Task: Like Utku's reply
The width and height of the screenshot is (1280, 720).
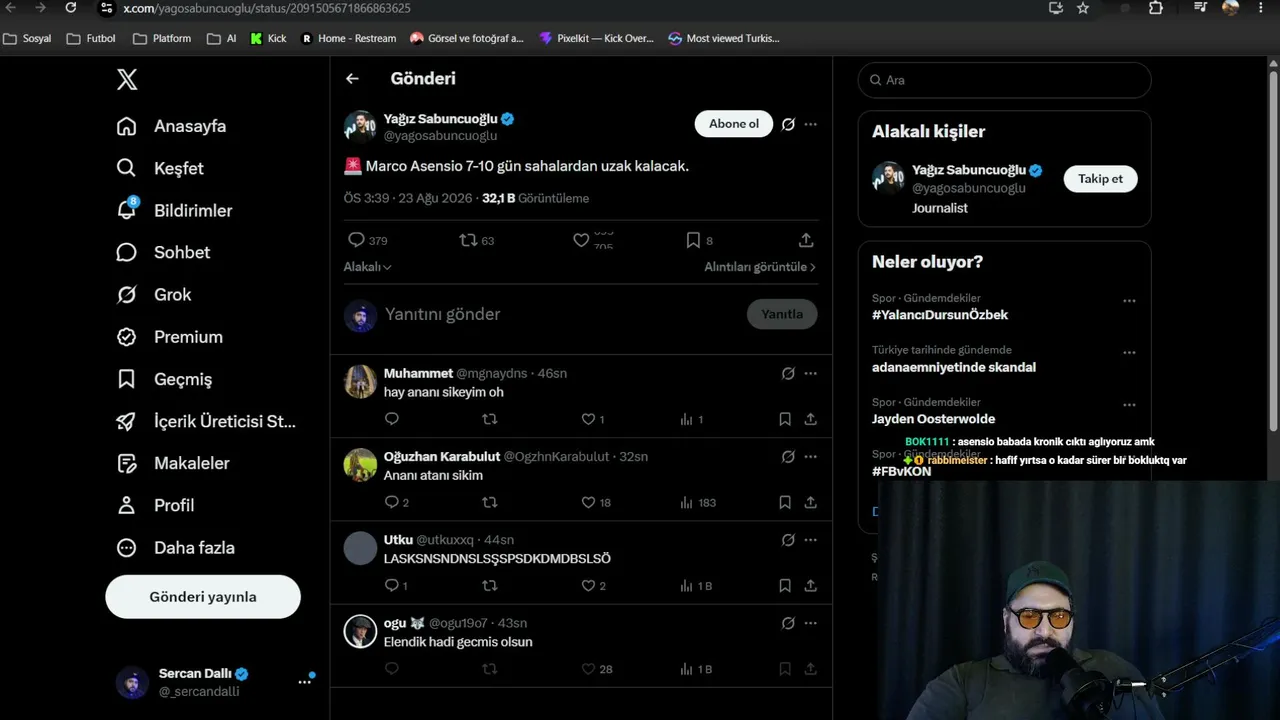Action: 589,585
